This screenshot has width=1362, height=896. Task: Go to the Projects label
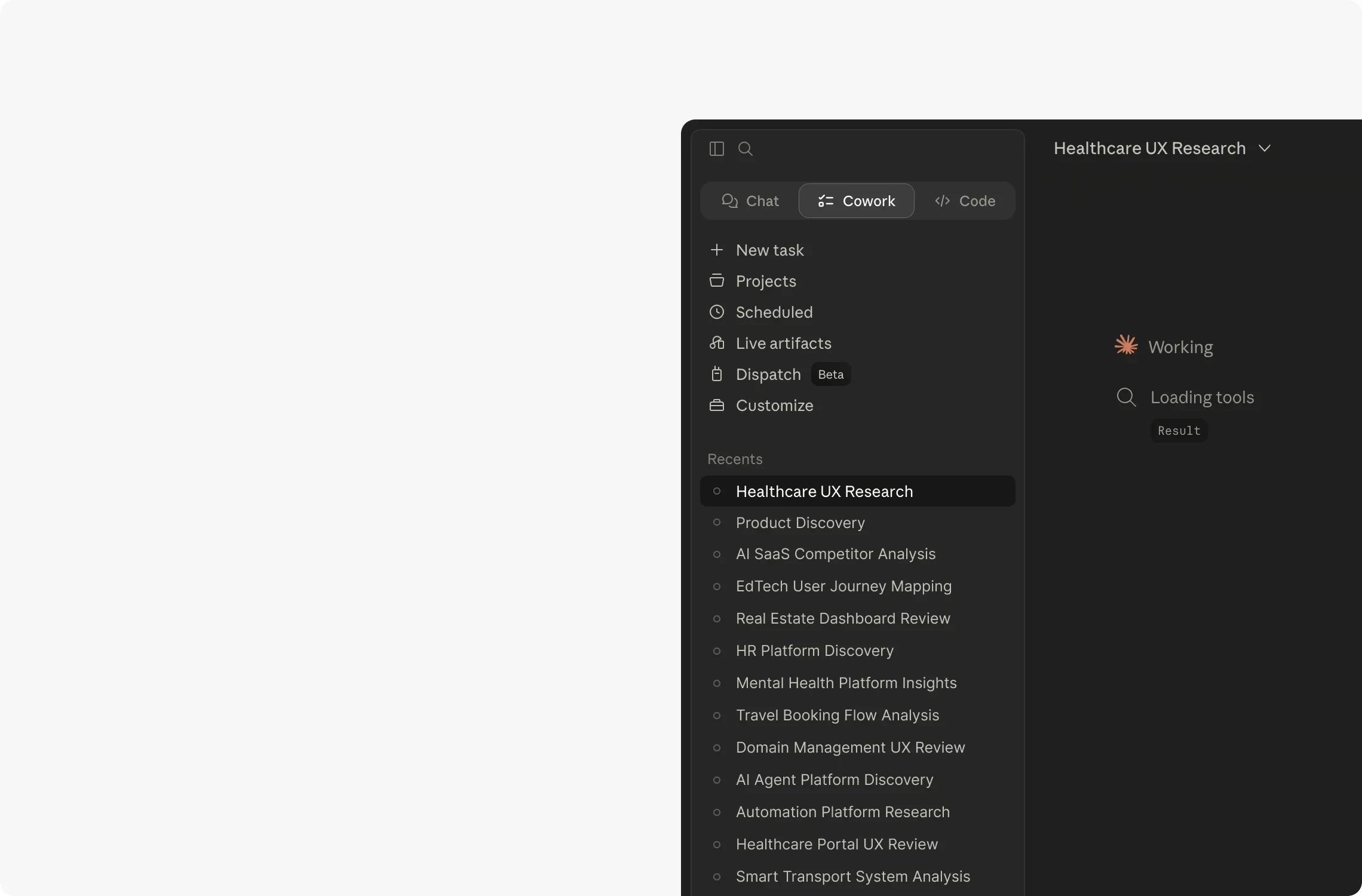(766, 281)
